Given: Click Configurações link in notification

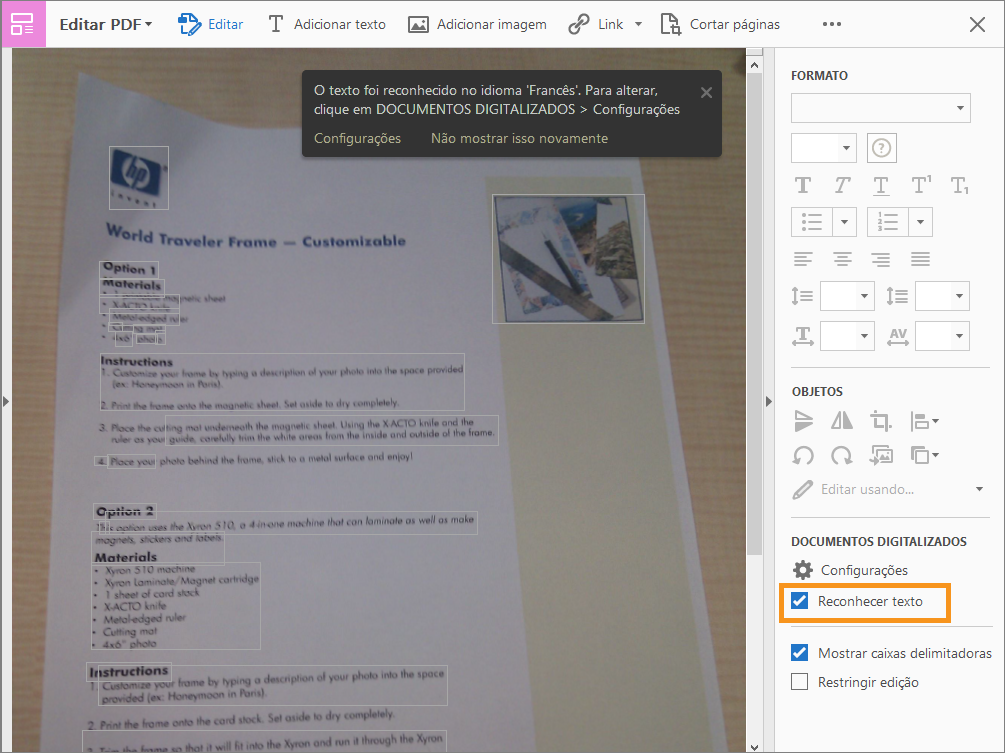Looking at the screenshot, I should (357, 138).
